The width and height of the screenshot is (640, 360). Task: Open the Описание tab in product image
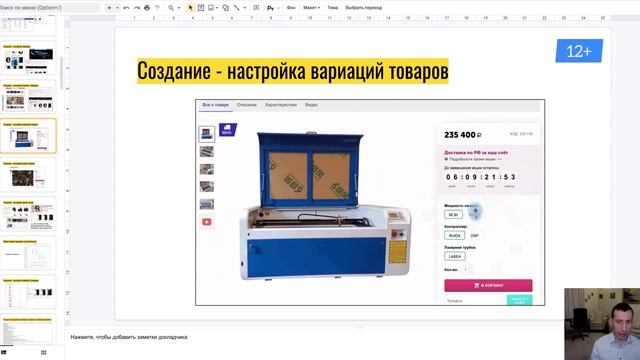(247, 105)
